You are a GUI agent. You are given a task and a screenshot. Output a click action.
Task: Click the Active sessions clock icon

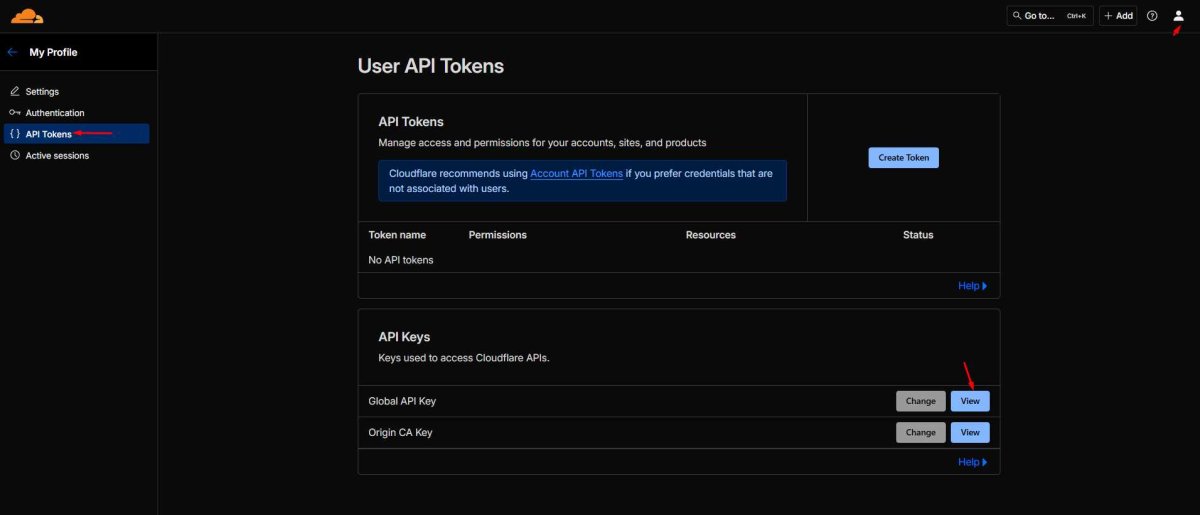(x=15, y=156)
